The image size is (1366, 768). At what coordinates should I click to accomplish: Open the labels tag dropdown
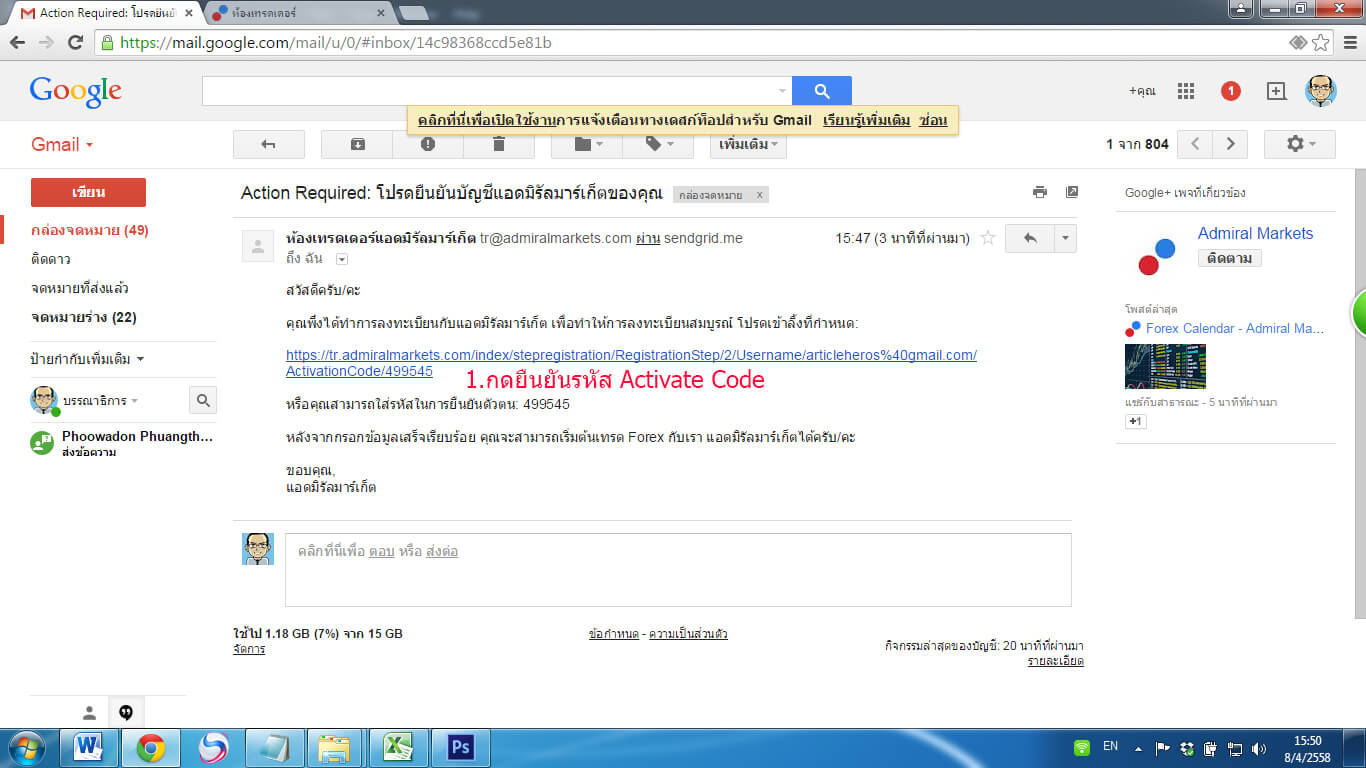pyautogui.click(x=658, y=144)
